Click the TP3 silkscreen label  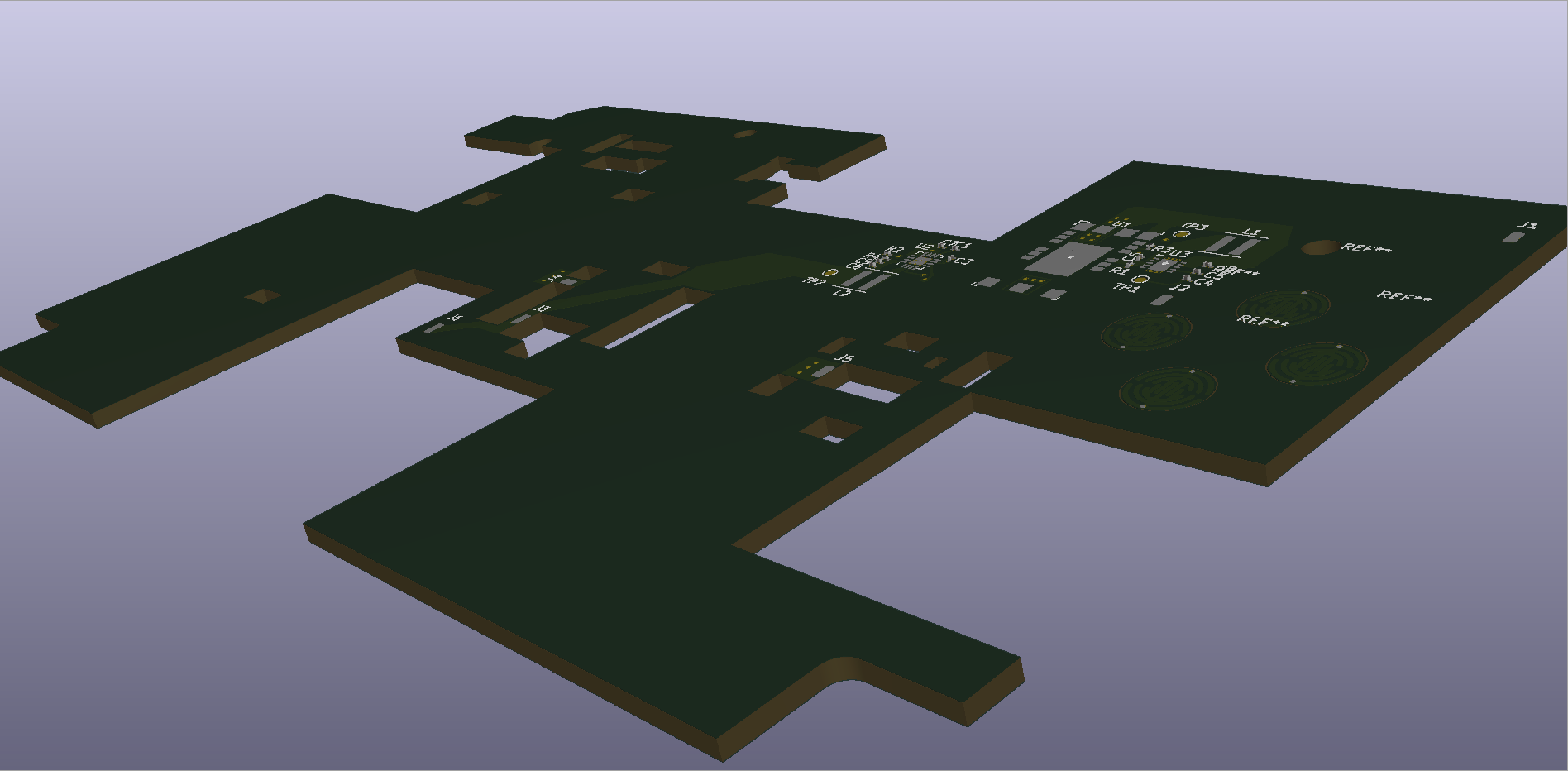[1194, 227]
